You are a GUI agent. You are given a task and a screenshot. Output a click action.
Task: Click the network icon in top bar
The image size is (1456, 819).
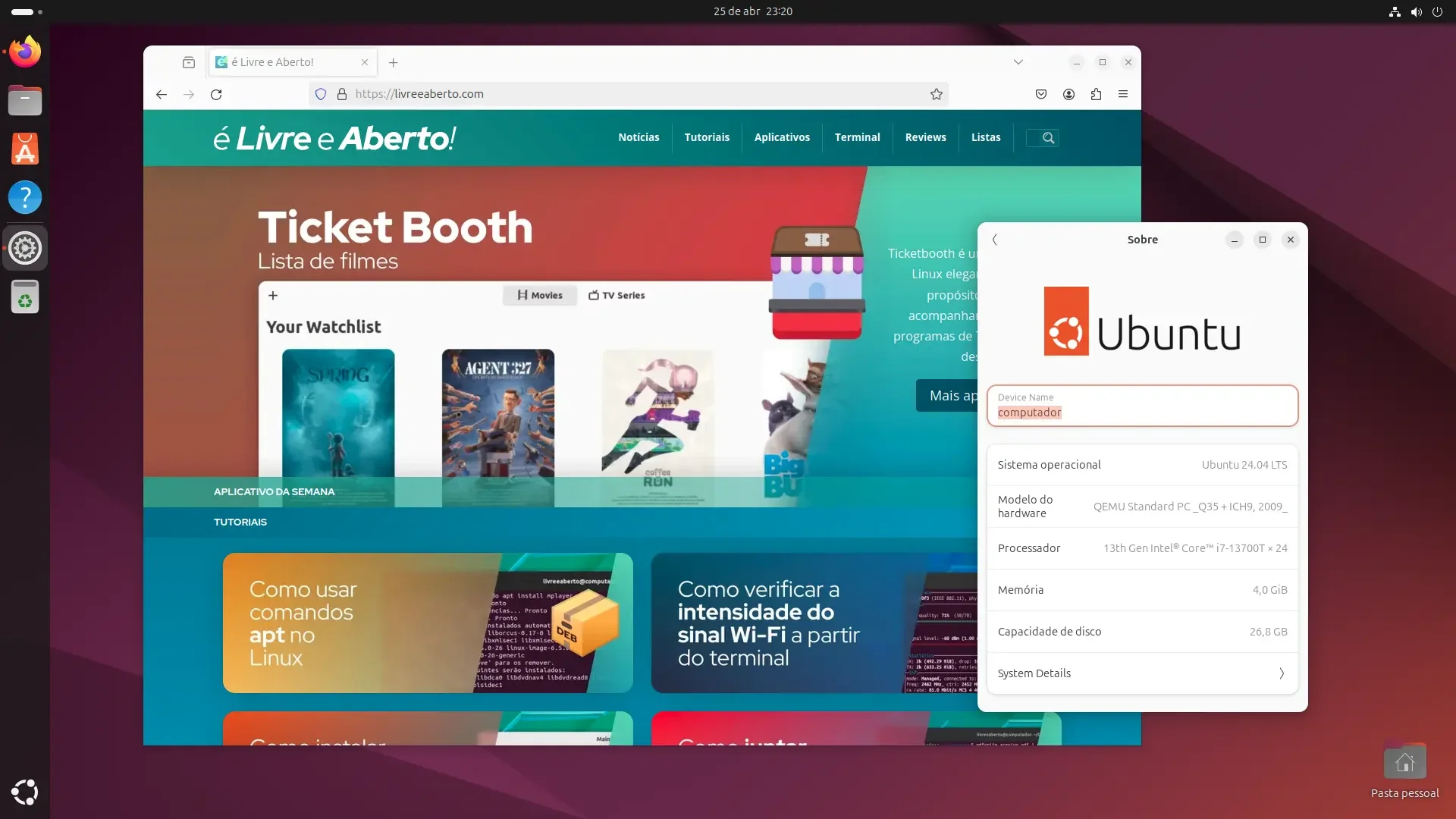[x=1395, y=11]
